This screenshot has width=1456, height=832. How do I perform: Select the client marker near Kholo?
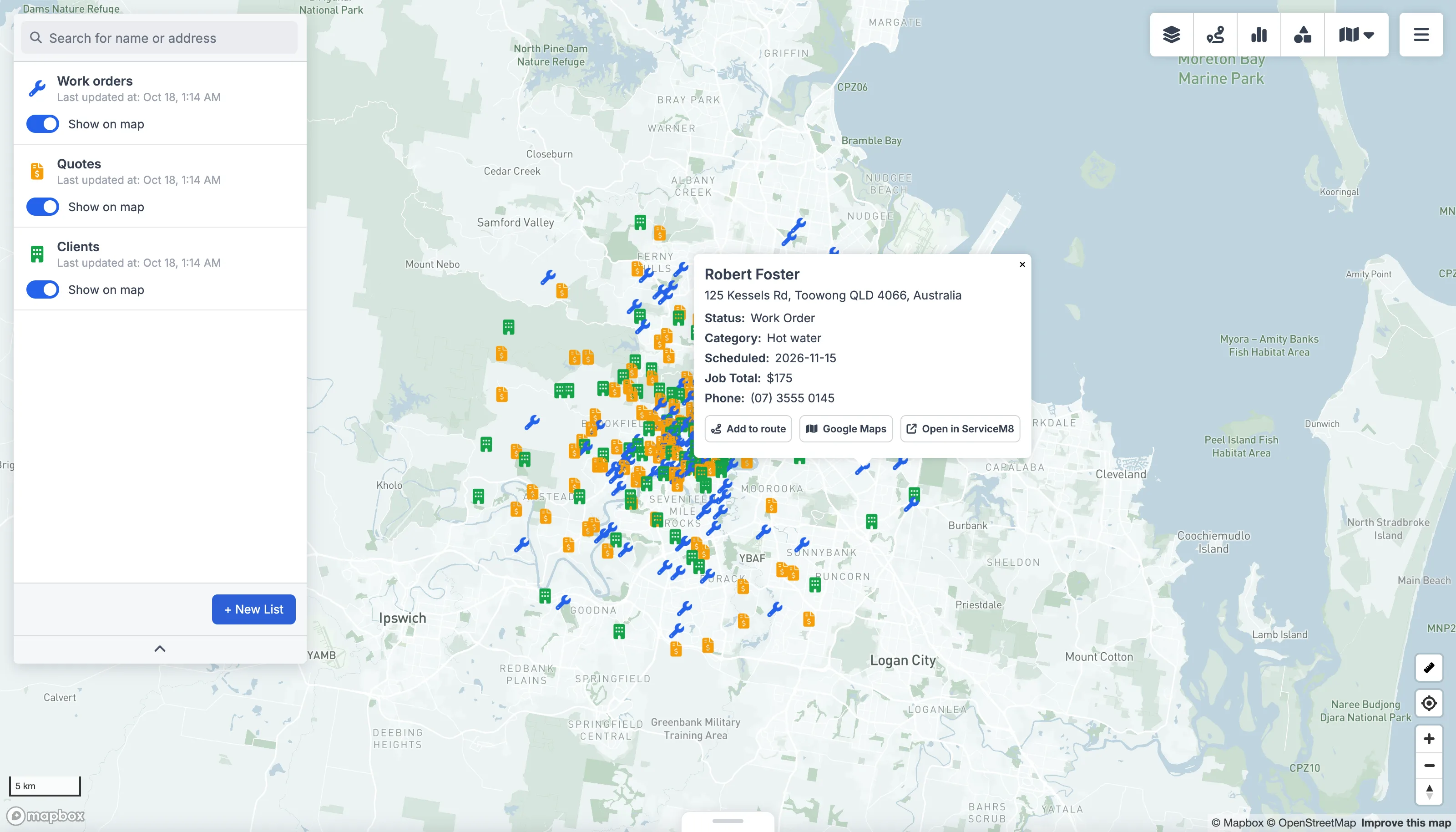click(x=479, y=496)
